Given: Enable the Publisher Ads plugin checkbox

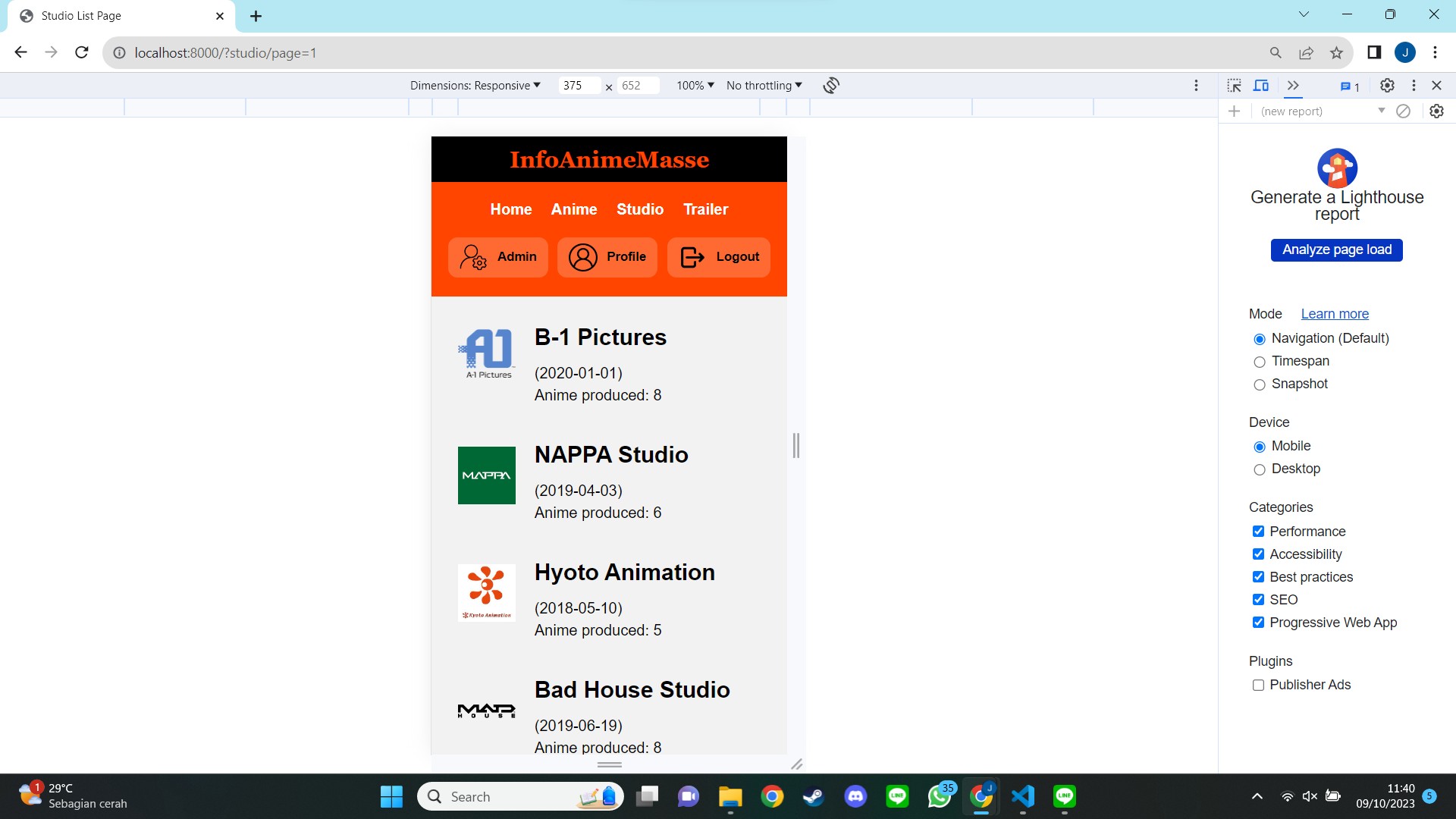Looking at the screenshot, I should [x=1258, y=685].
